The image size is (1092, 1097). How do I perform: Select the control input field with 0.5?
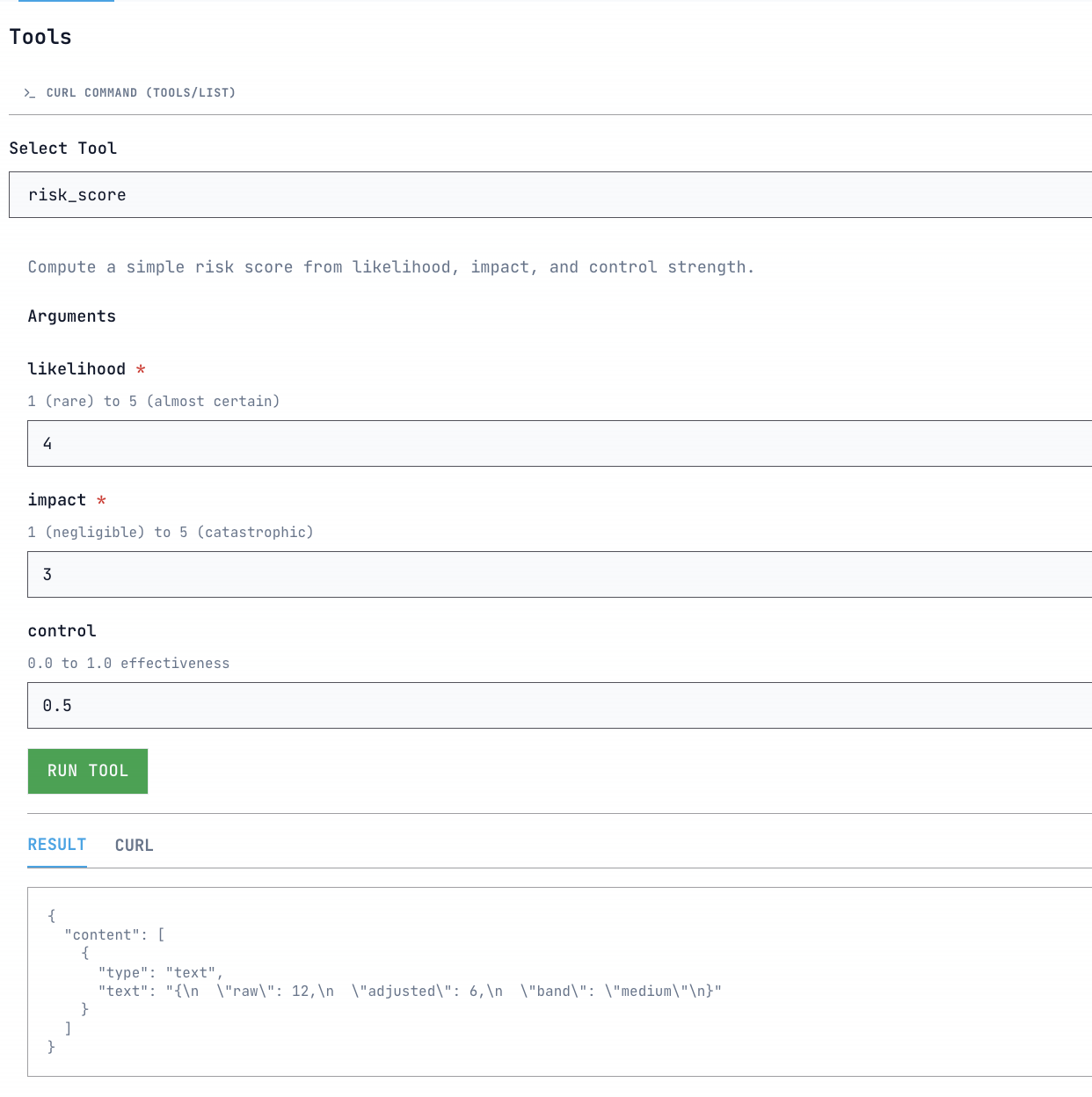[x=559, y=706]
